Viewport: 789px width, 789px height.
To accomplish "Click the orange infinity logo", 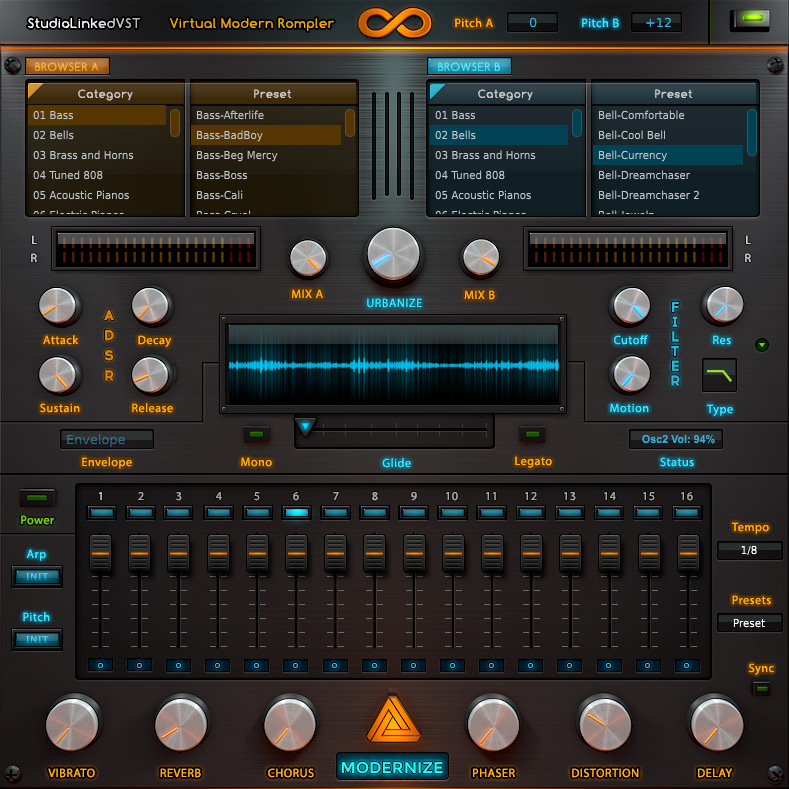I will point(394,23).
